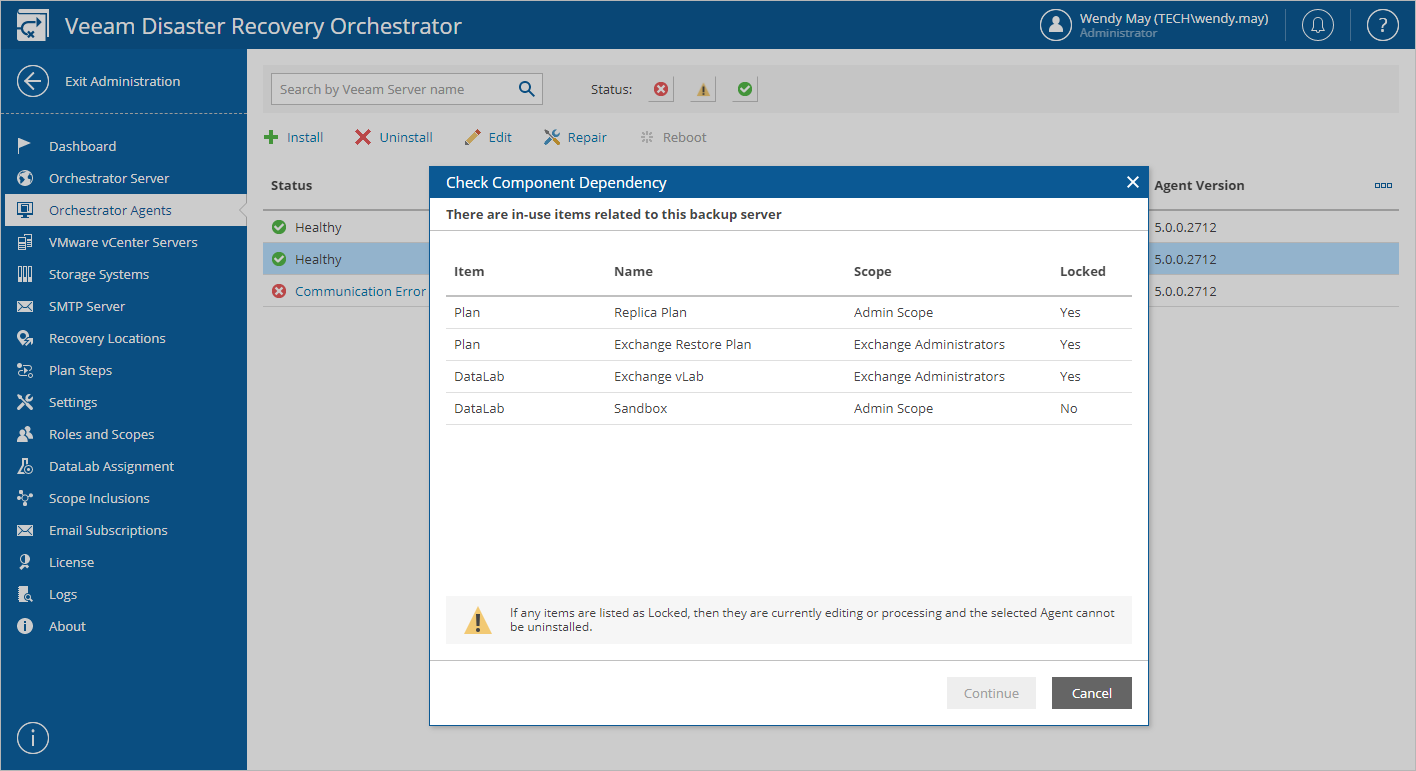Sort by the Agent Version column header

point(1199,185)
